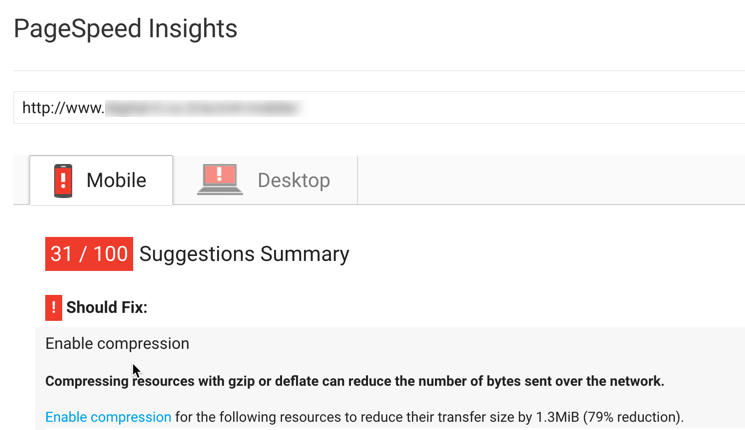Focus the URL input field

click(379, 108)
